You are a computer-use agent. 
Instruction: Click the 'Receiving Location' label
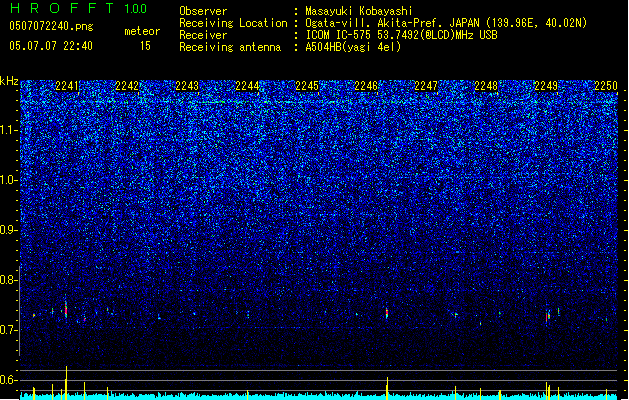[x=233, y=23]
